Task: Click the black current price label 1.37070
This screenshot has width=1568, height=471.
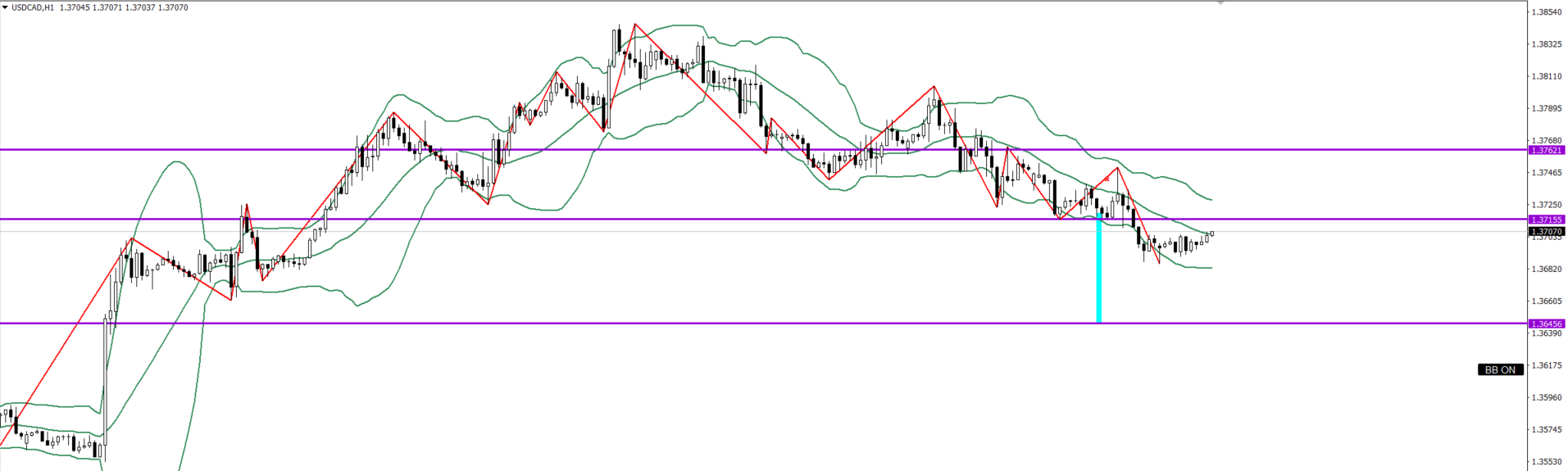Action: (x=1547, y=232)
